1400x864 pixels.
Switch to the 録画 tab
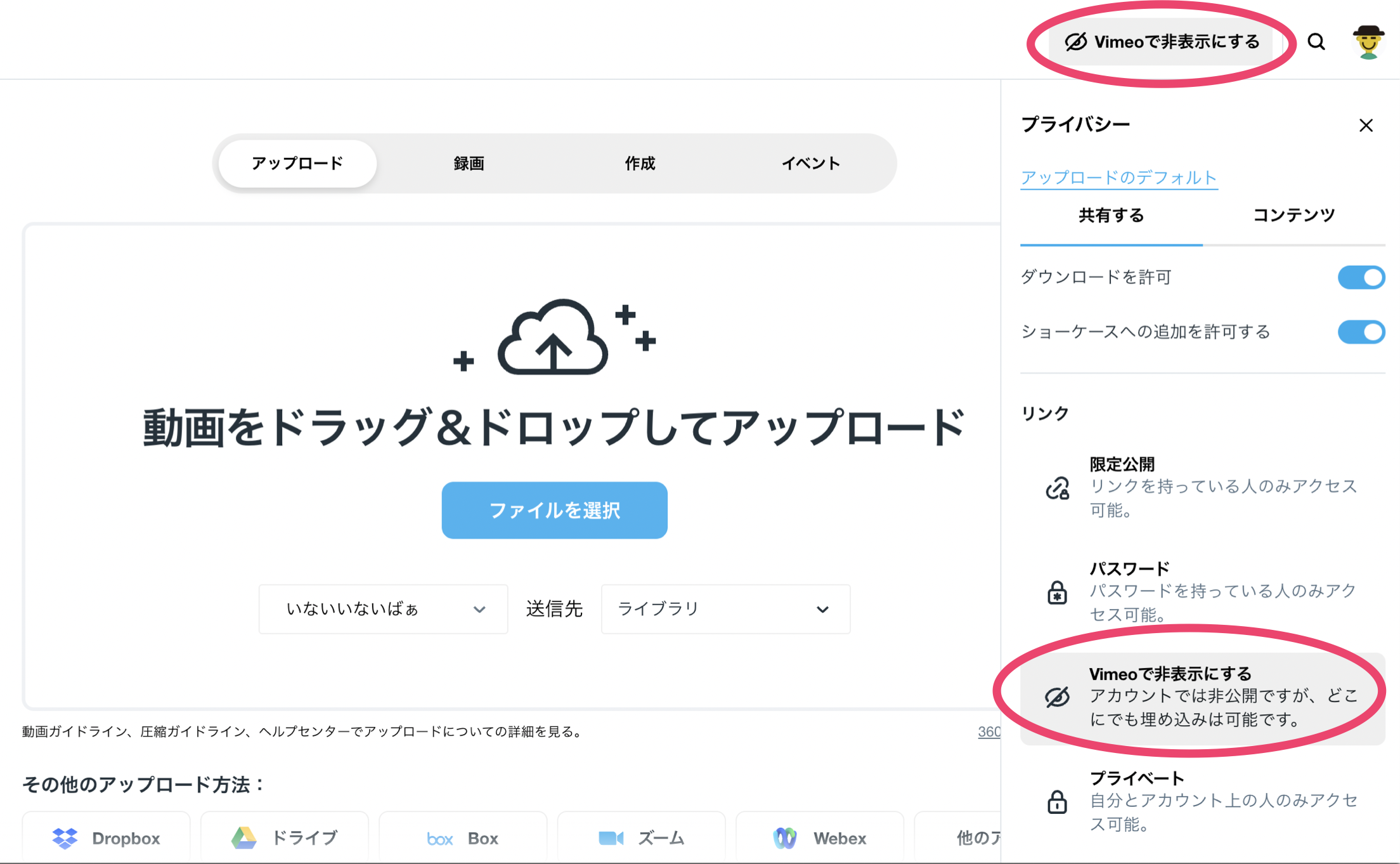(x=469, y=164)
